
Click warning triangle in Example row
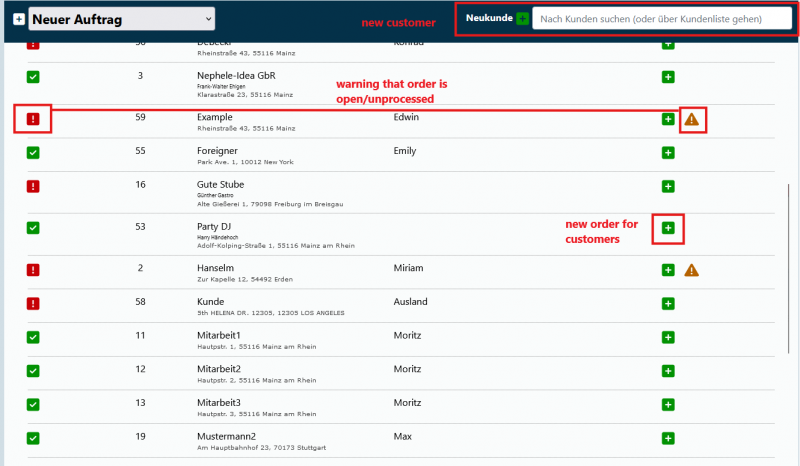click(692, 120)
